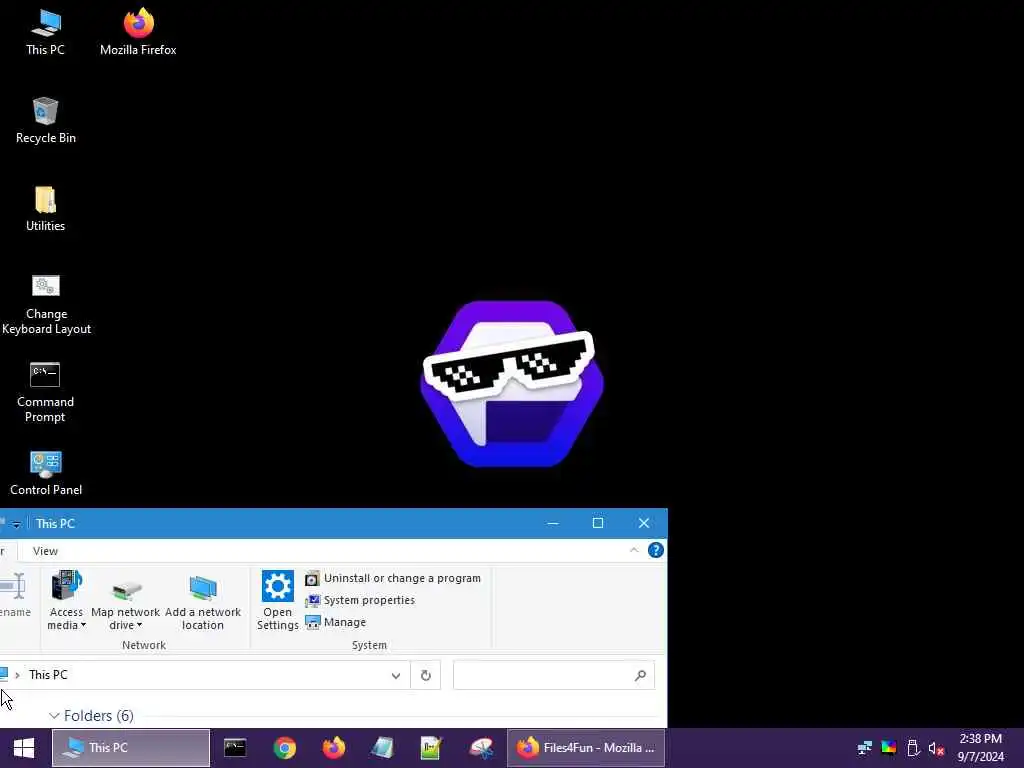The width and height of the screenshot is (1024, 768).
Task: Switch to This PC taskbar button
Action: (x=131, y=748)
